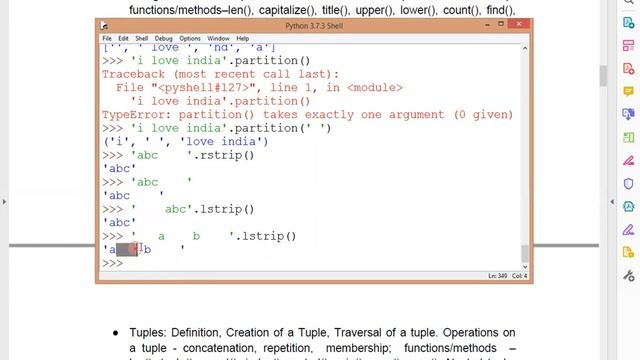This screenshot has height=360, width=640.
Task: Open the Optimize PDF tool
Action: pyautogui.click(x=629, y=207)
